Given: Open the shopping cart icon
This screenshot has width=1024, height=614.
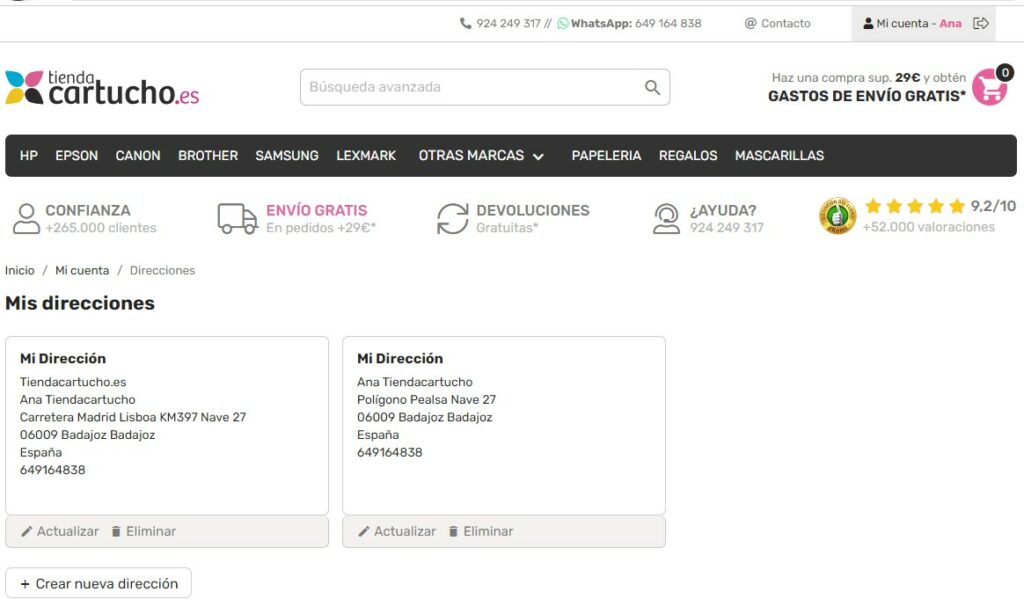Looking at the screenshot, I should pos(989,88).
